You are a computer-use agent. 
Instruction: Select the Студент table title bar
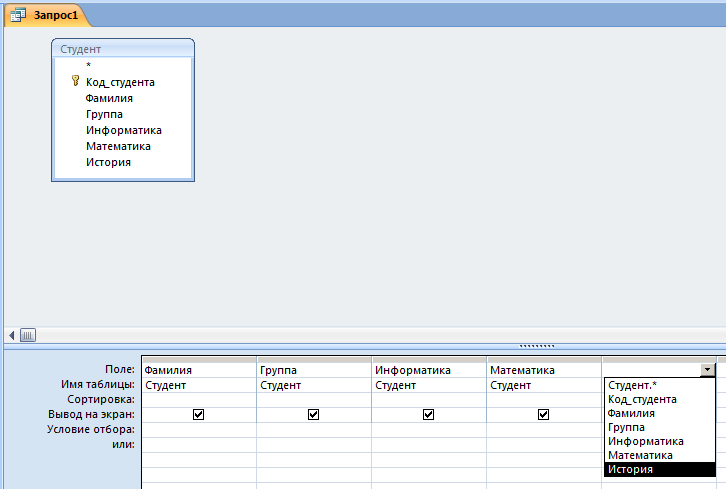coord(123,49)
